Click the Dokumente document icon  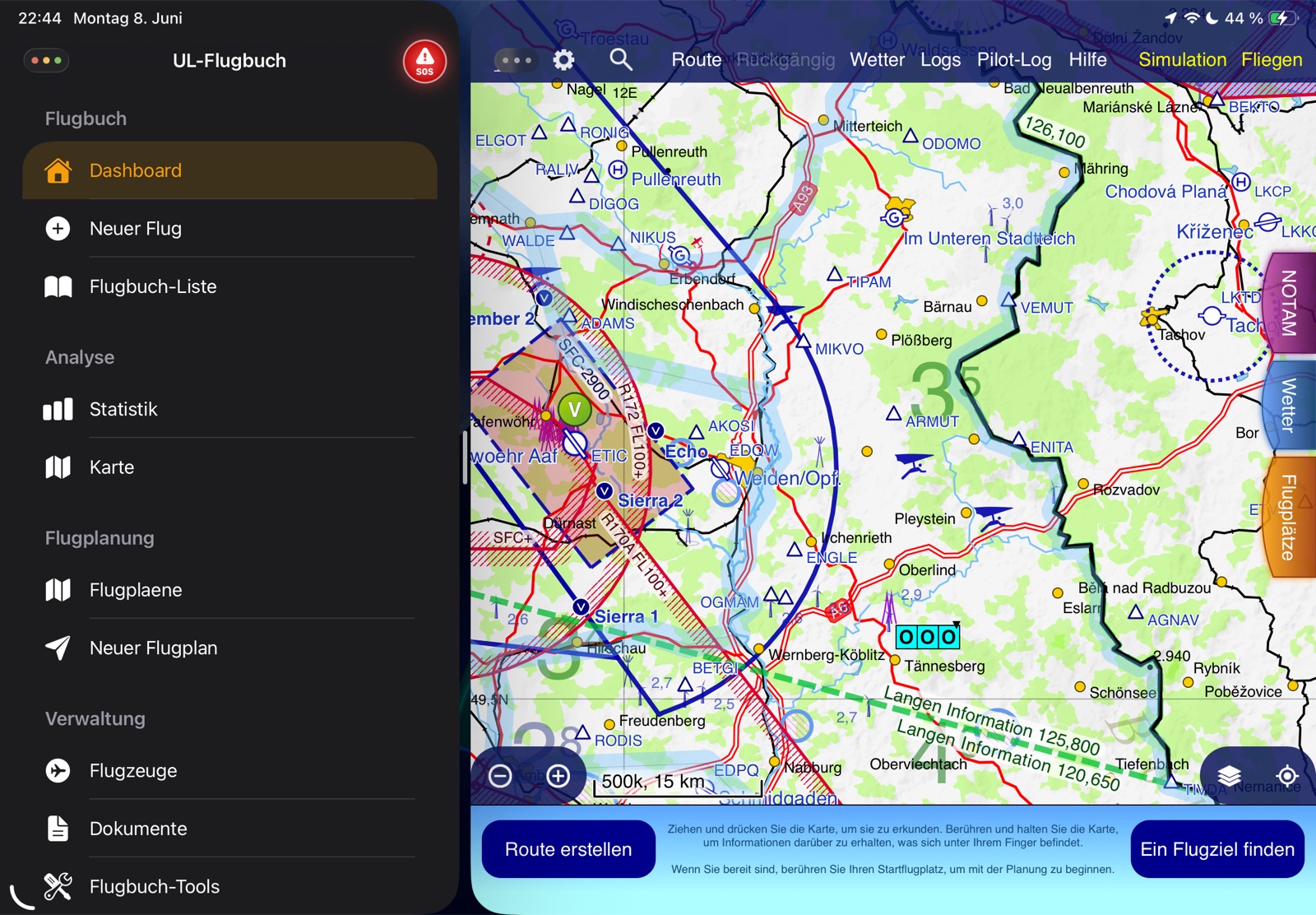coord(58,829)
